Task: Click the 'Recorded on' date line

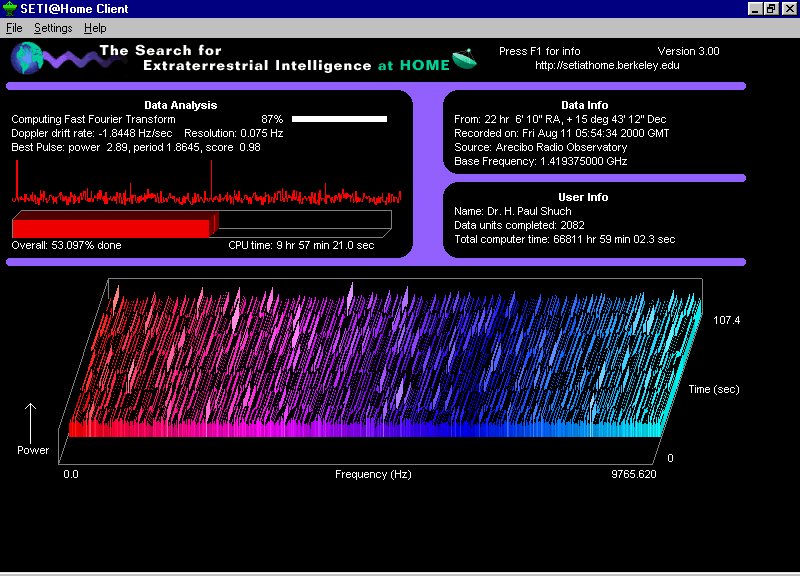Action: coord(561,133)
